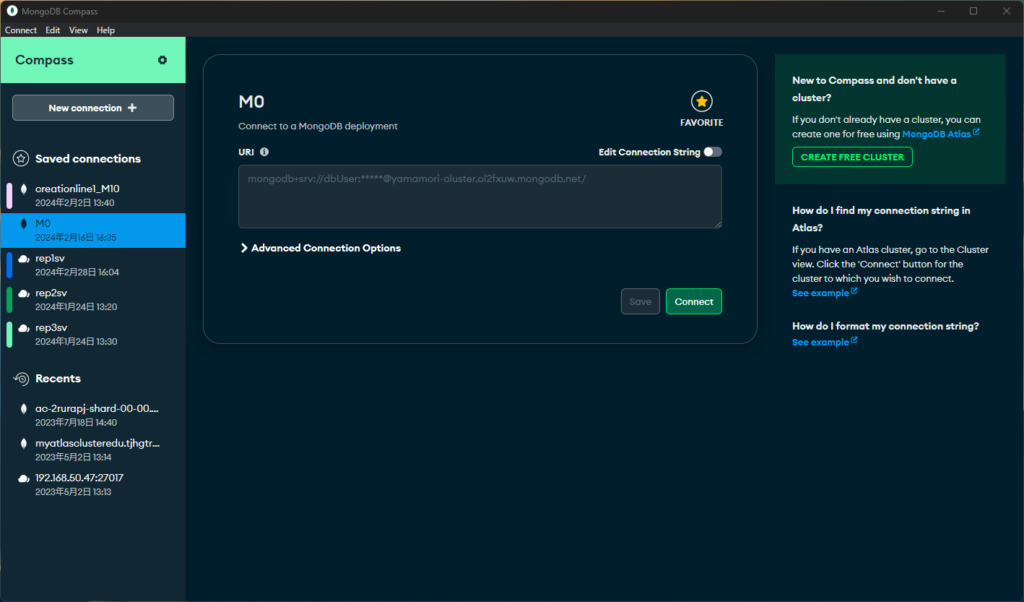Click the M0 connection form heading
1024x602 pixels.
tap(251, 102)
